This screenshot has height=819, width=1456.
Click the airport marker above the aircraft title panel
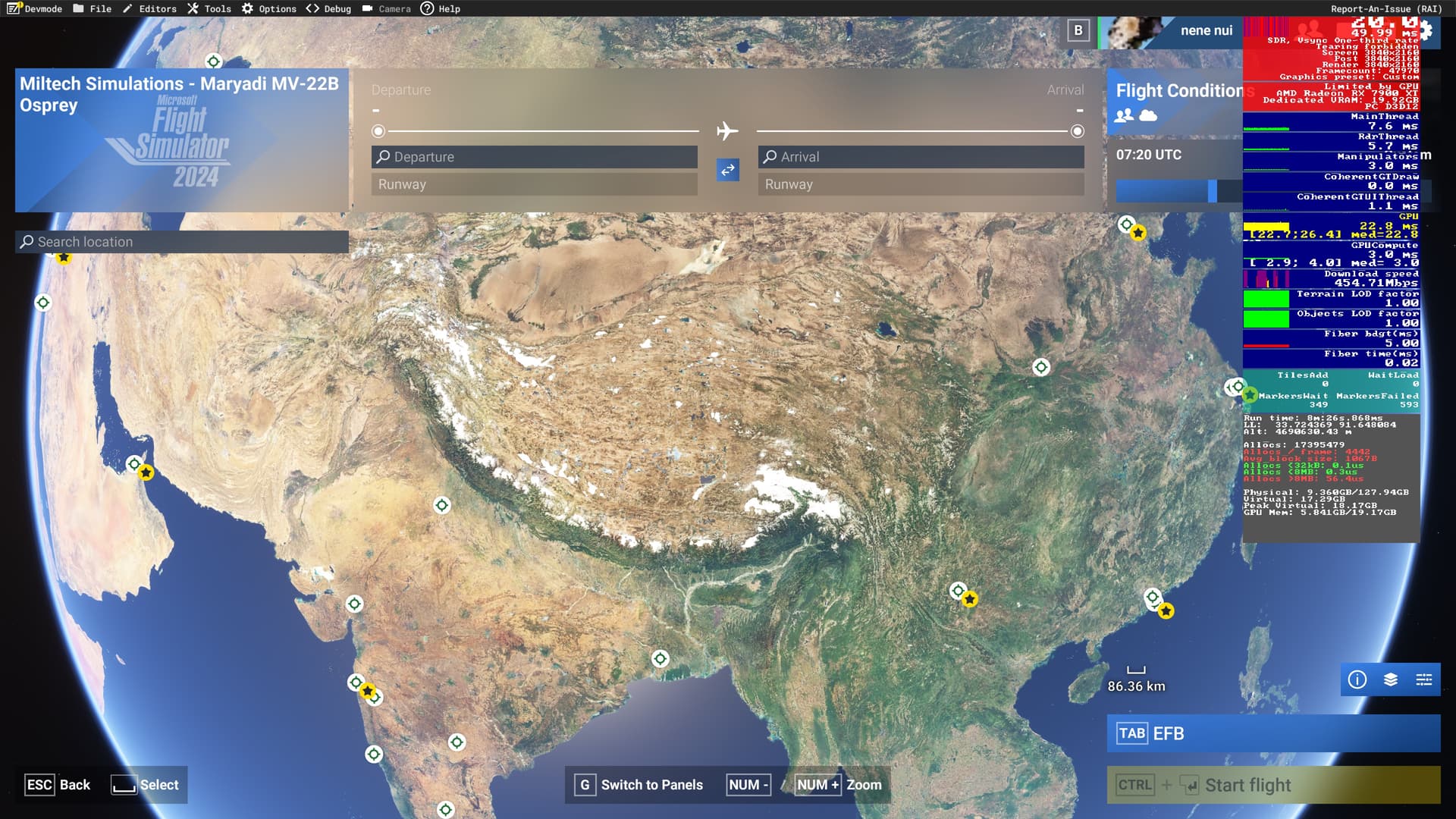[x=214, y=61]
